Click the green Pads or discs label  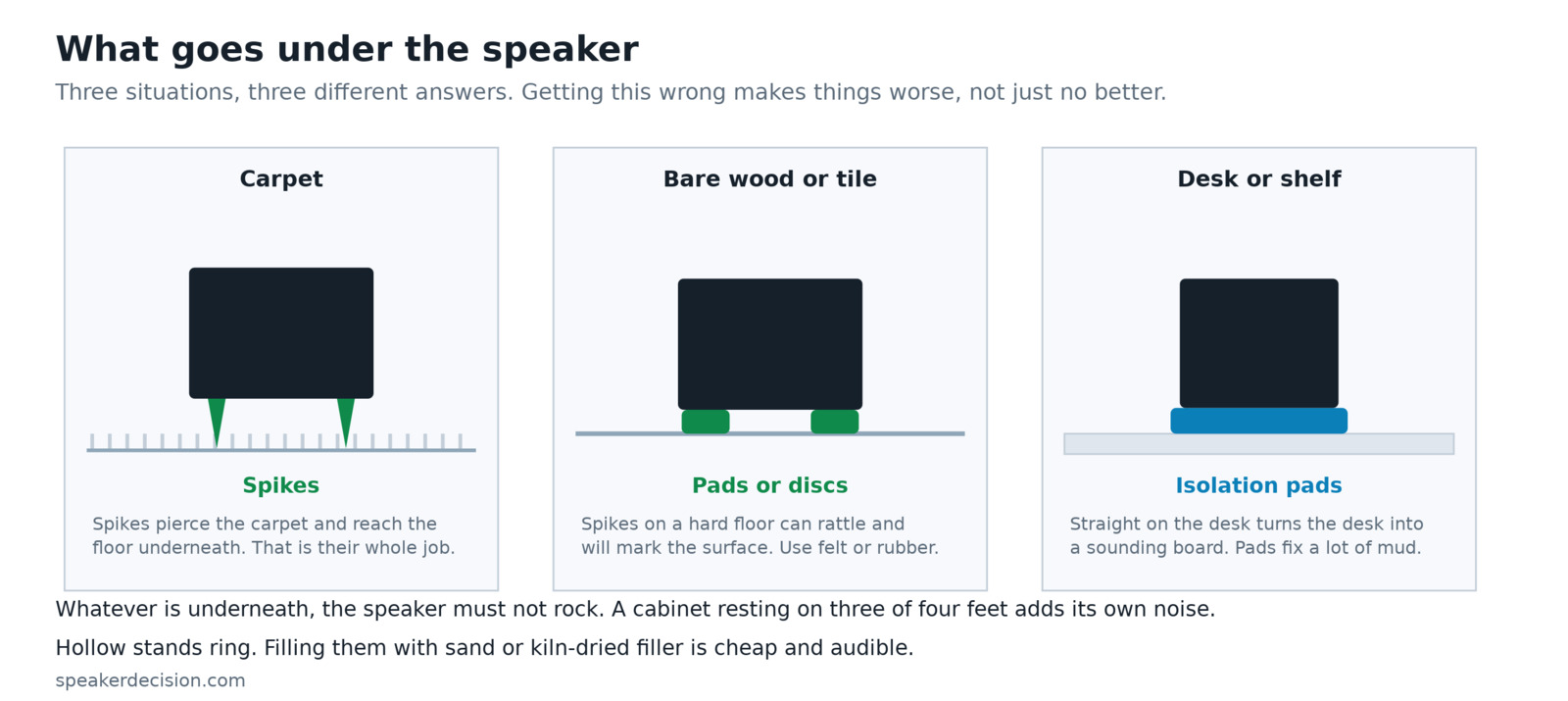click(770, 485)
